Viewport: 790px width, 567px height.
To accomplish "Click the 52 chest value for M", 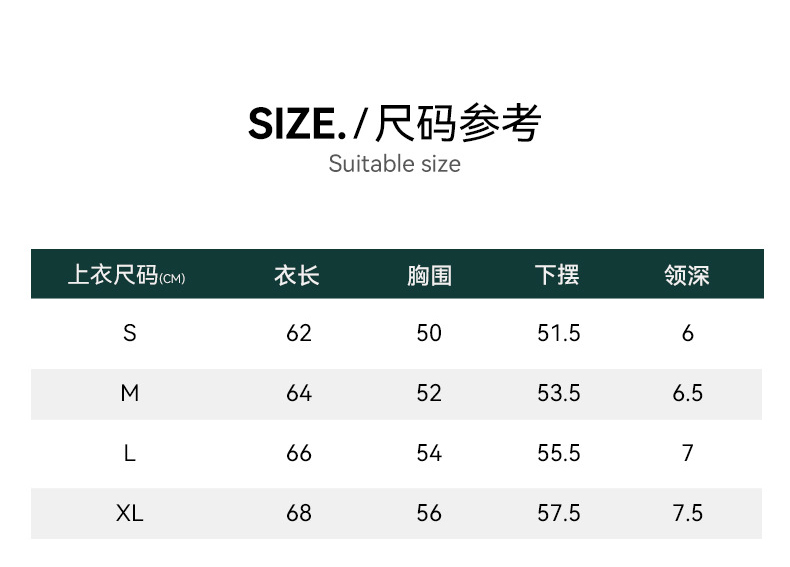I will coord(429,393).
